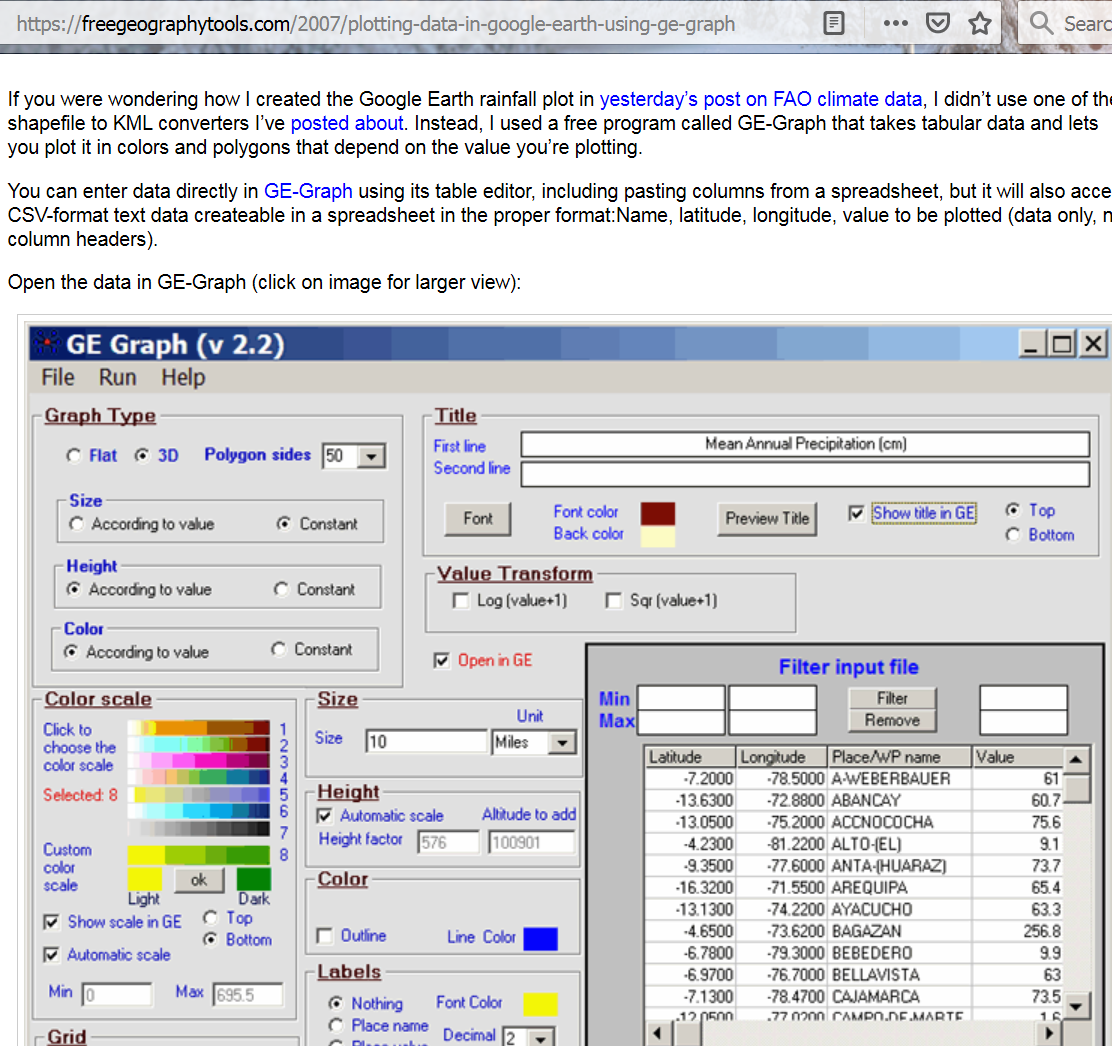Click the table horizontal scrollbar right arrow

click(1049, 1033)
